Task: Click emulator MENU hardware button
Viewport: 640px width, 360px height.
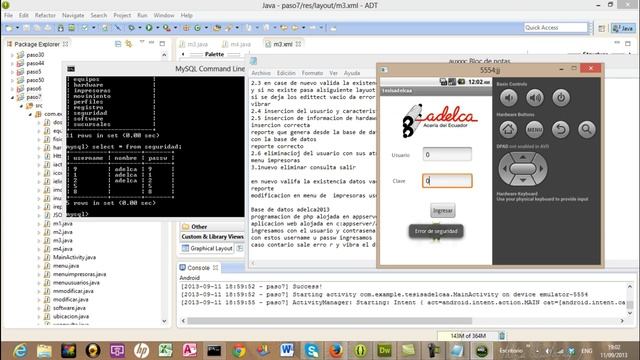Action: (534, 129)
